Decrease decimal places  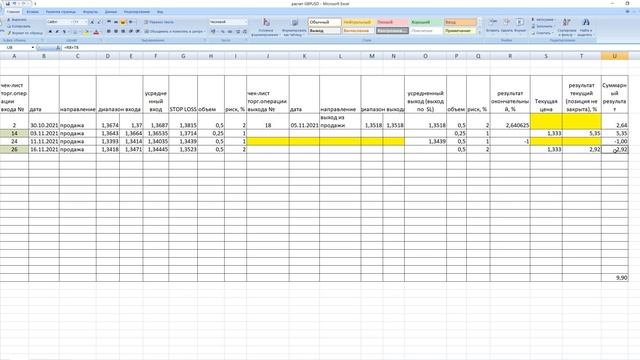(x=244, y=31)
